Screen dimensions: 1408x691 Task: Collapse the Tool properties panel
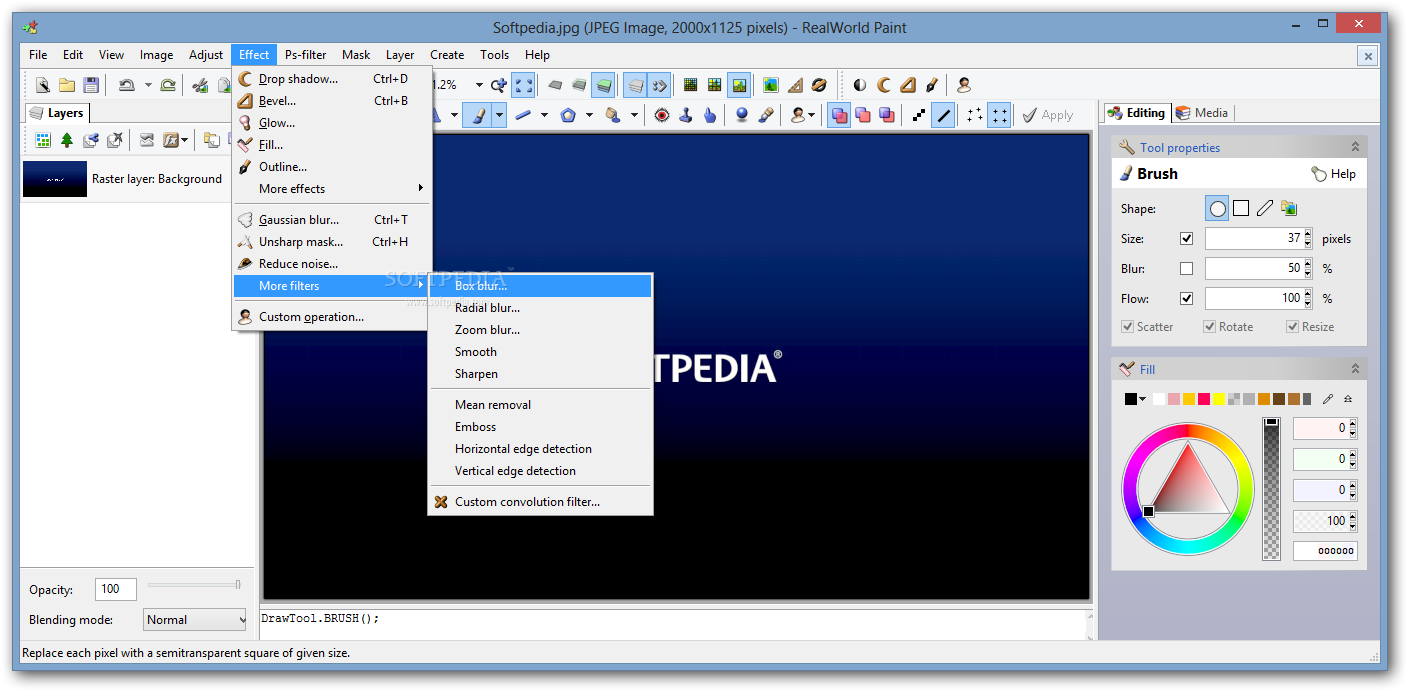pyautogui.click(x=1356, y=147)
